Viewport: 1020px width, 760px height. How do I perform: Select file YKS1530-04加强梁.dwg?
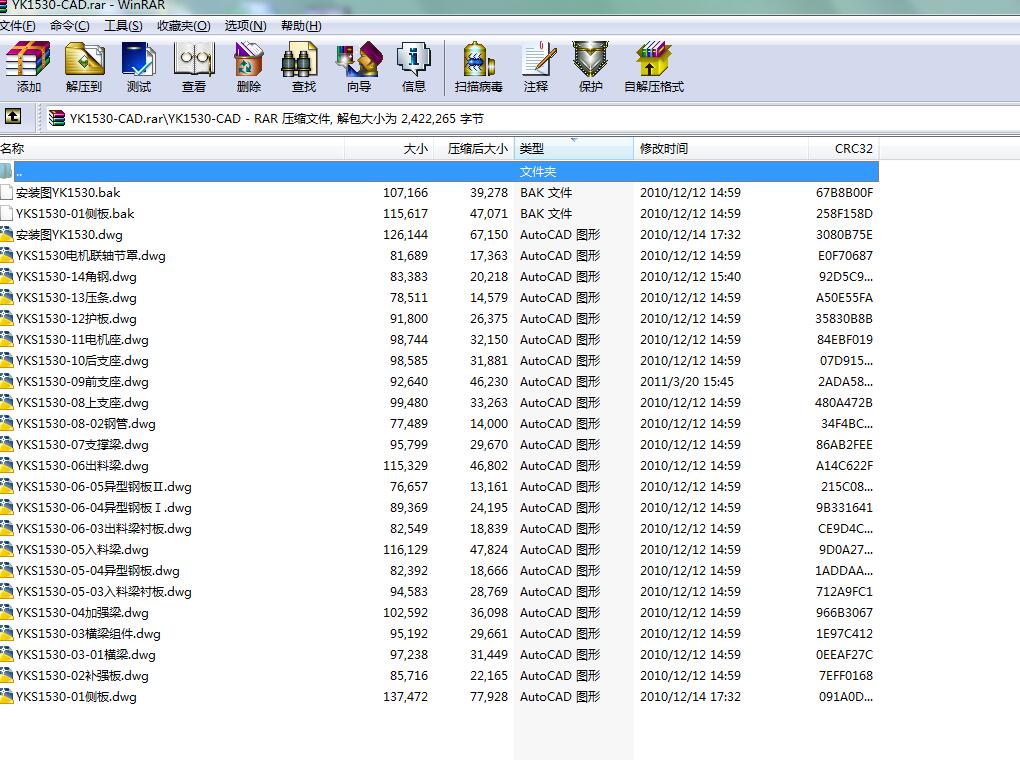(x=82, y=612)
